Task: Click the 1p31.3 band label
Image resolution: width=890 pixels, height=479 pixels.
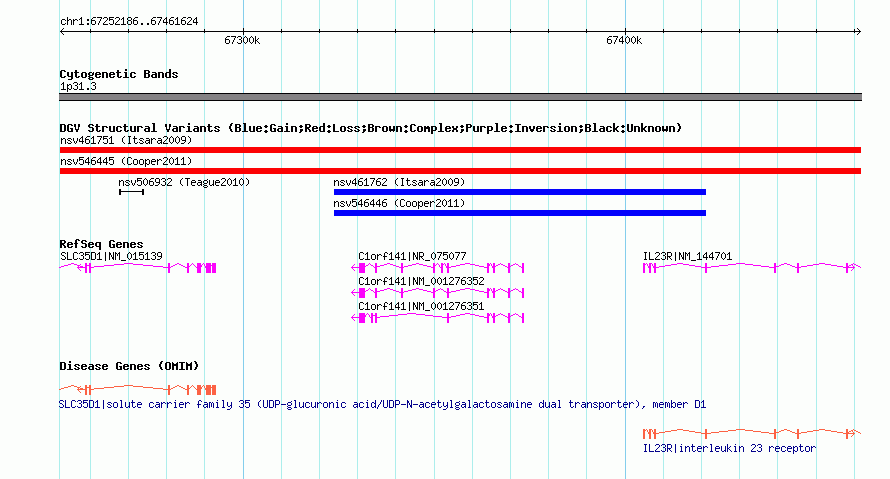Action: (x=78, y=86)
